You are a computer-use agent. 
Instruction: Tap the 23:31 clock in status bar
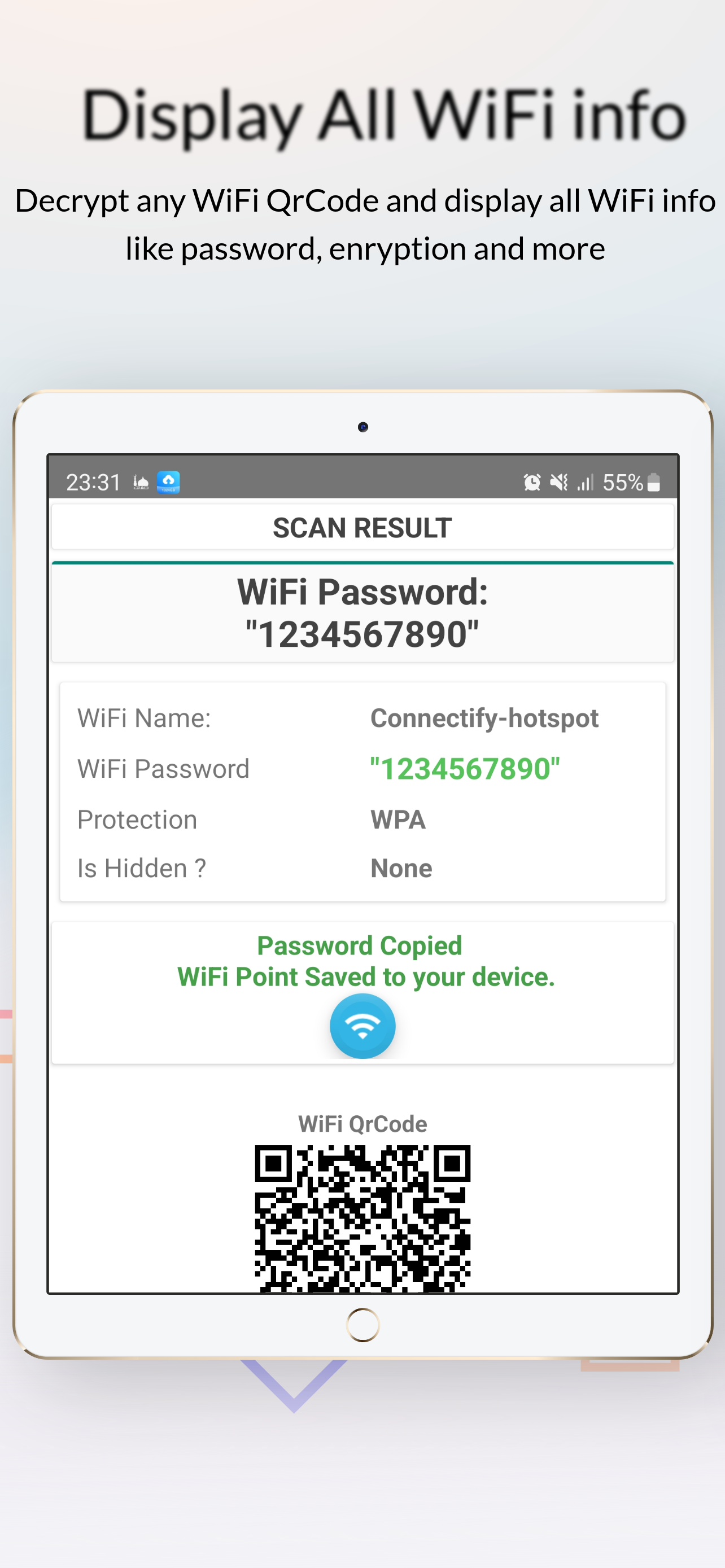[x=93, y=483]
